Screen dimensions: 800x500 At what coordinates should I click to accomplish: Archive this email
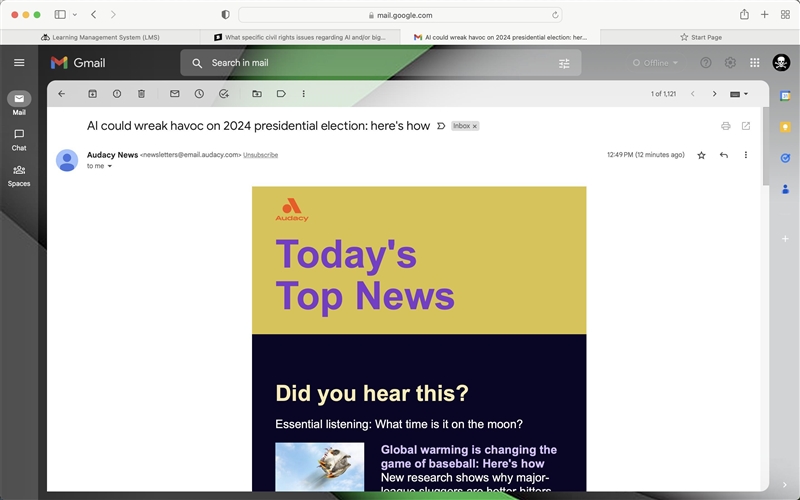pyautogui.click(x=92, y=94)
